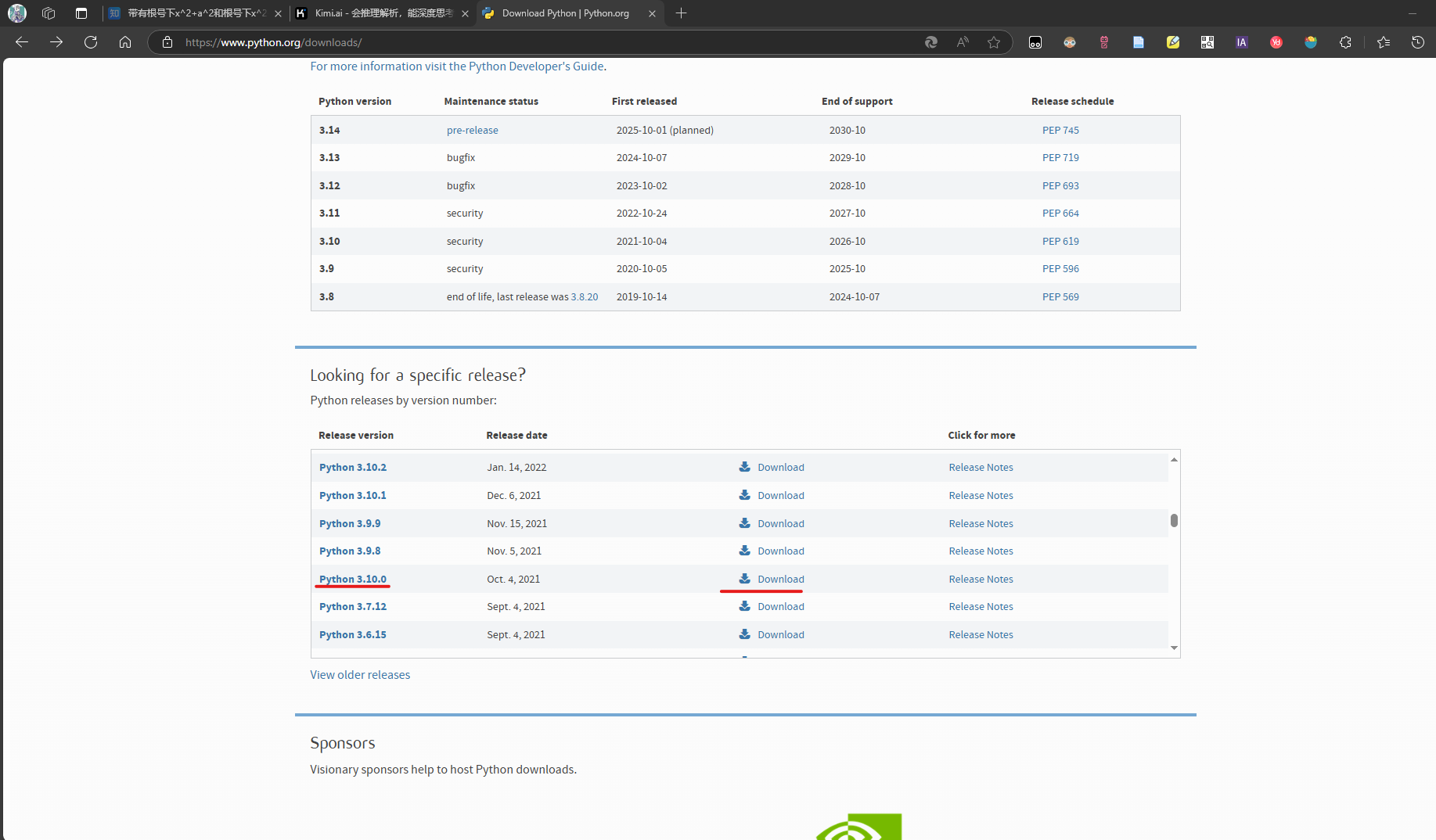Click the download icon for Python 3.10.0
Image resolution: width=1436 pixels, height=840 pixels.
pyautogui.click(x=745, y=579)
